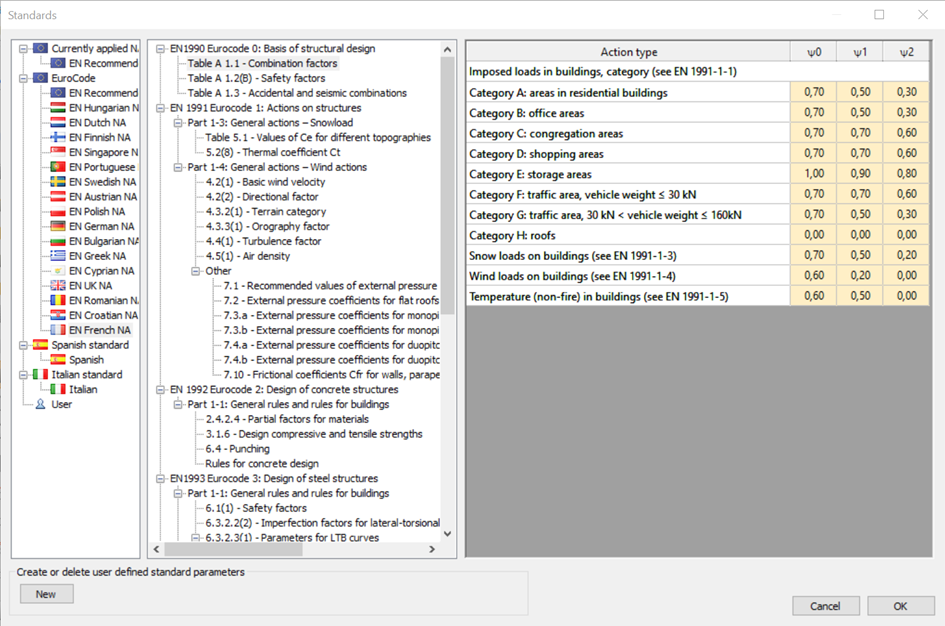Select EN German NA standard
945x626 pixels.
[101, 227]
